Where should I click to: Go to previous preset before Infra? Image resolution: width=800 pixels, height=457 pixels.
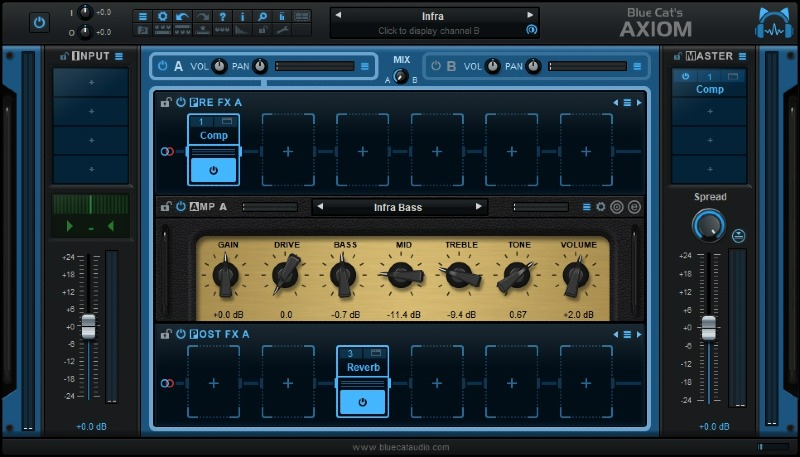pos(338,15)
